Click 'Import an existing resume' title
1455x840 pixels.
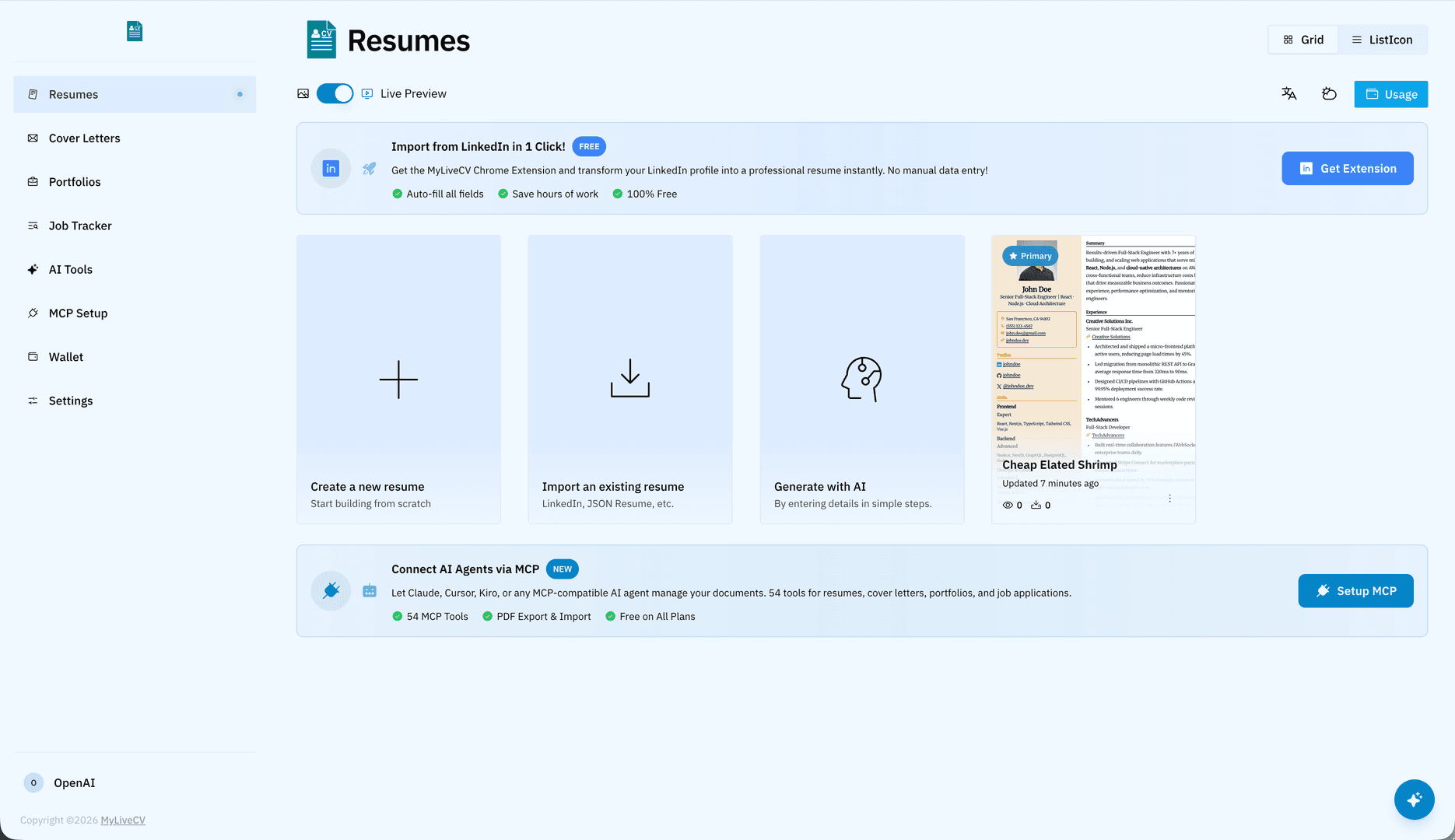(x=613, y=486)
